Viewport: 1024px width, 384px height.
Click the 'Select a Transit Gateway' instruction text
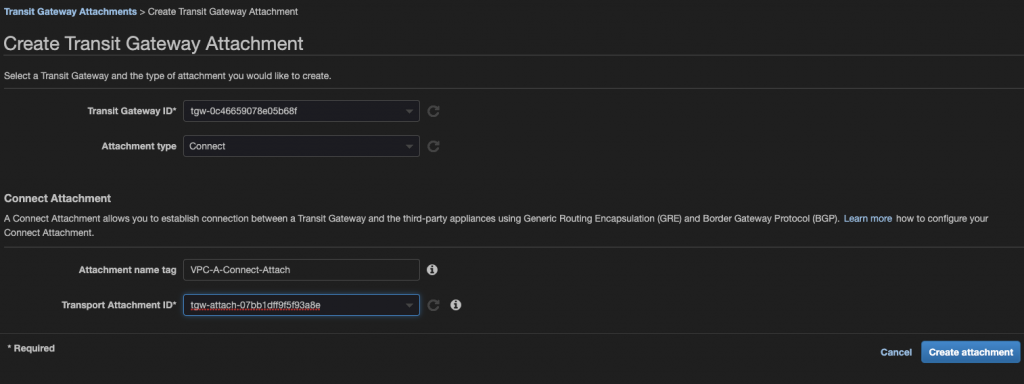coord(168,76)
